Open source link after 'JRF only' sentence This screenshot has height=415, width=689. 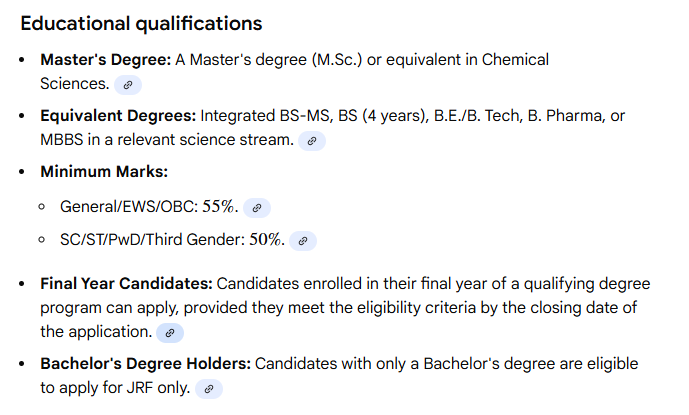click(x=209, y=389)
